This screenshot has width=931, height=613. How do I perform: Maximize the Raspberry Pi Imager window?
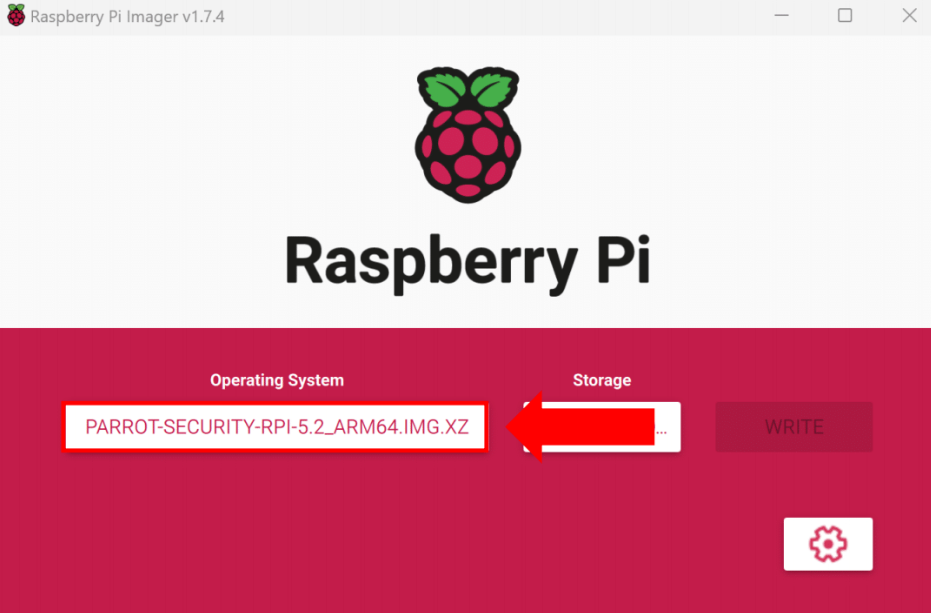click(845, 15)
